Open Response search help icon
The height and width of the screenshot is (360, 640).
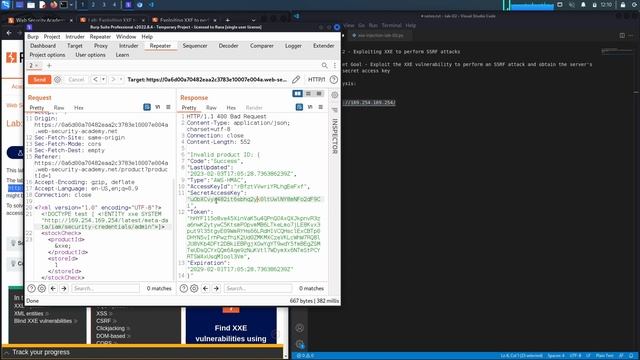184,288
